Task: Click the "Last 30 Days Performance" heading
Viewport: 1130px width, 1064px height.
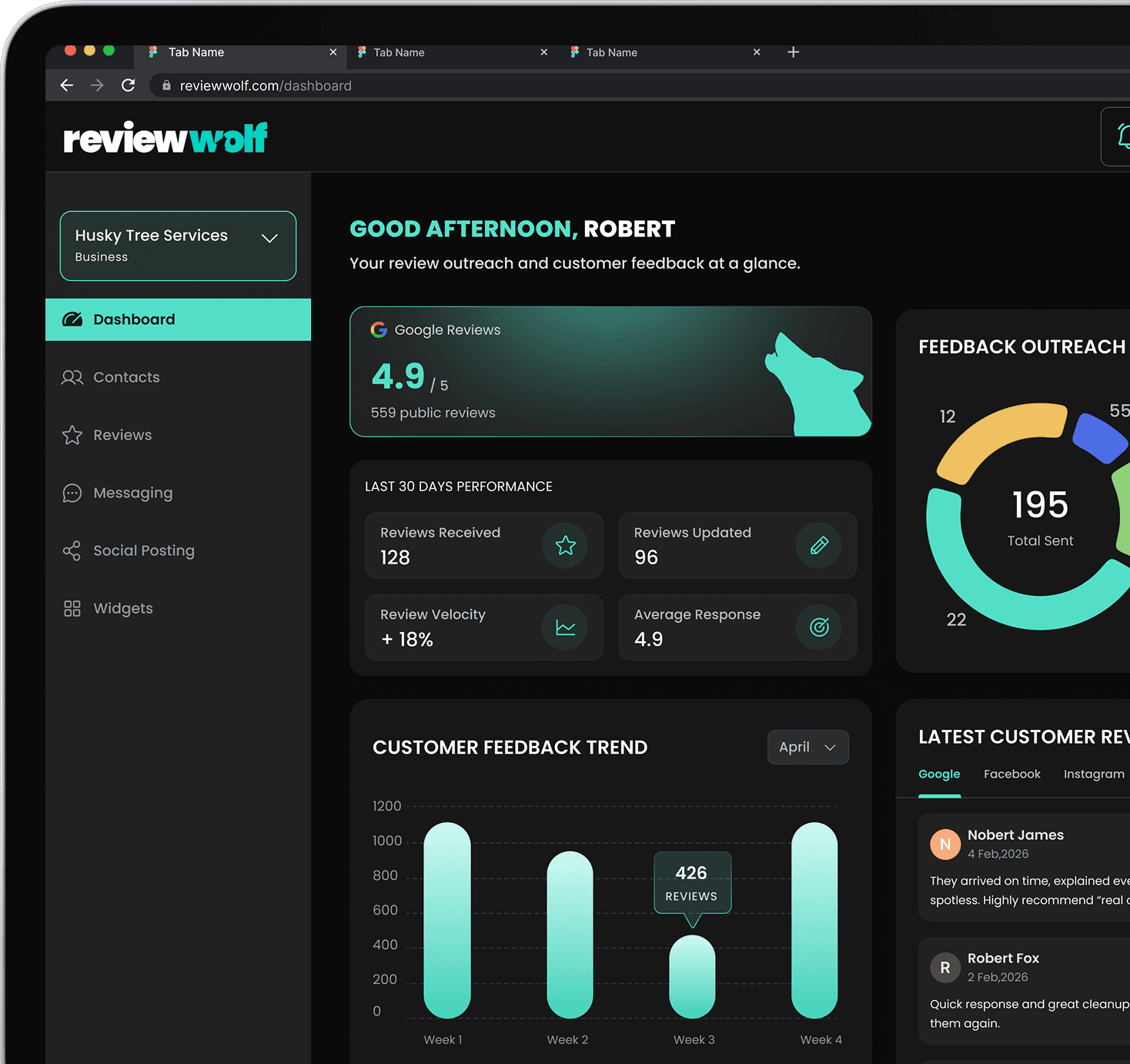Action: click(459, 487)
